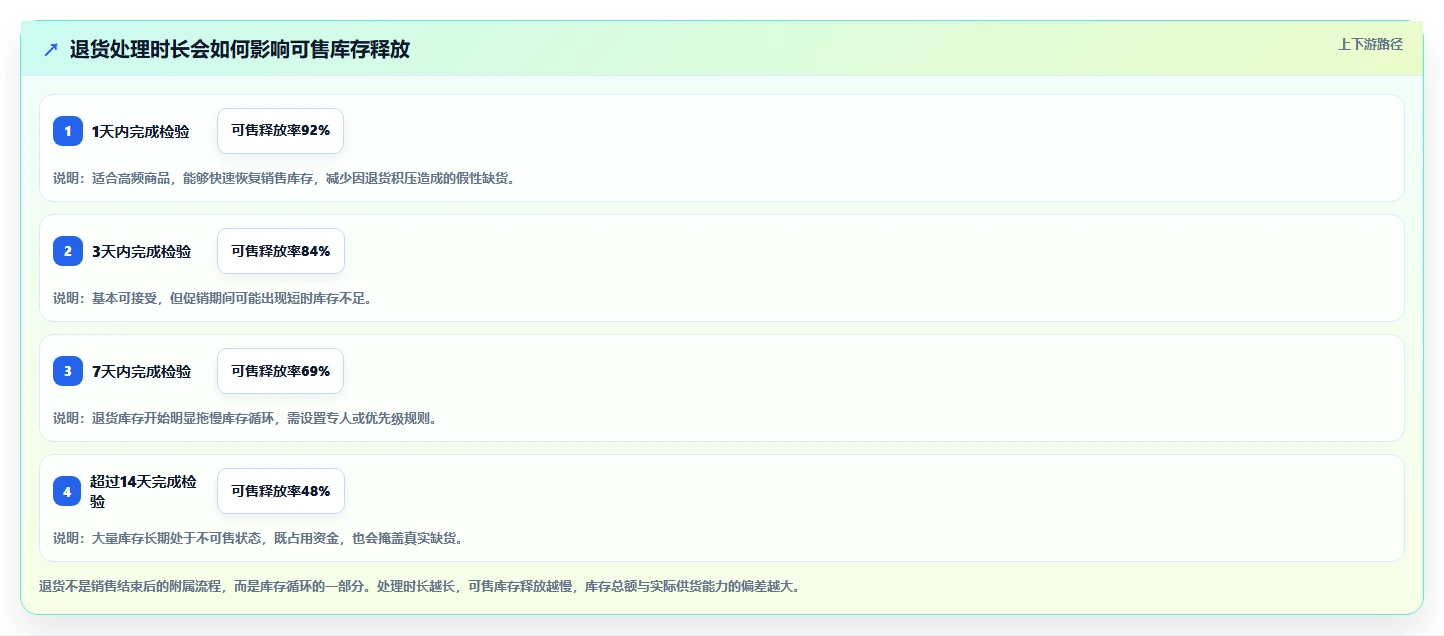The width and height of the screenshot is (1444, 636).
Task: Click the step 2 number badge
Action: point(68,251)
